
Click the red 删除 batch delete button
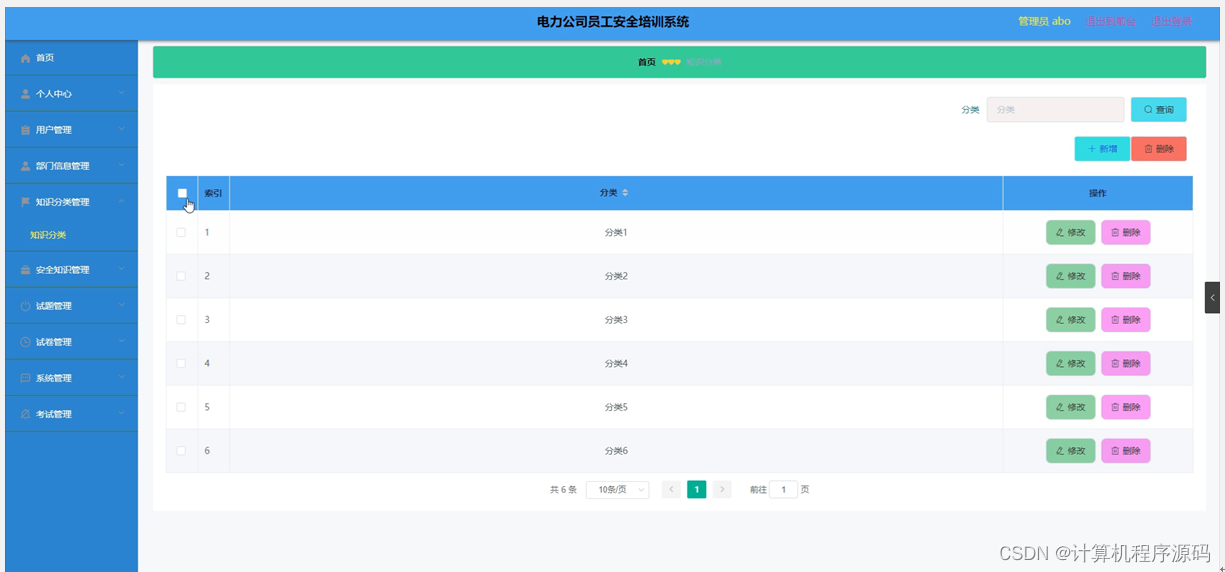(x=1159, y=149)
